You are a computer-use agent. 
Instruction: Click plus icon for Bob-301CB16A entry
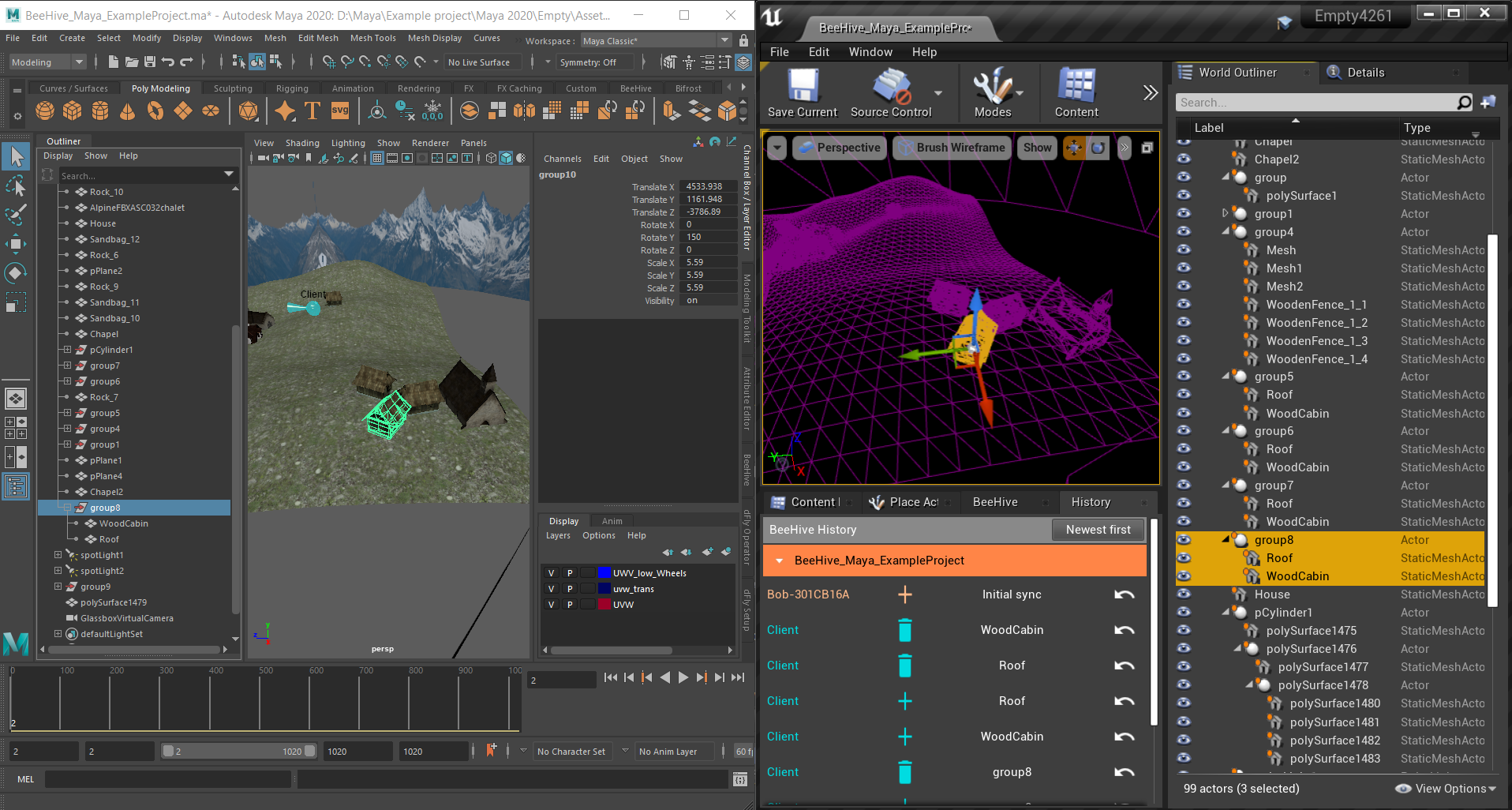[905, 594]
